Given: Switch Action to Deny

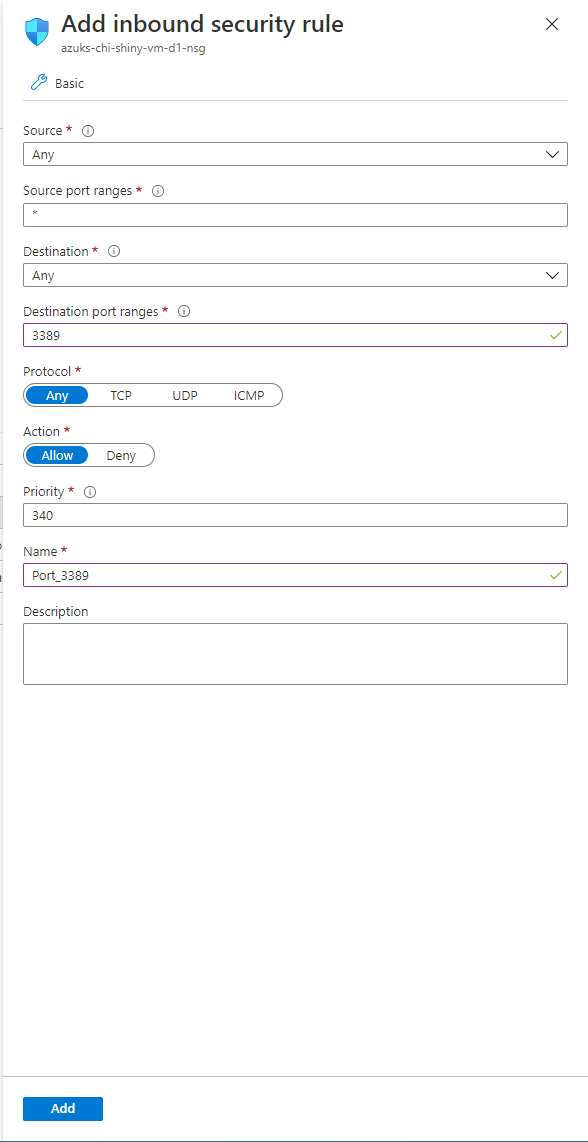Looking at the screenshot, I should [x=121, y=455].
